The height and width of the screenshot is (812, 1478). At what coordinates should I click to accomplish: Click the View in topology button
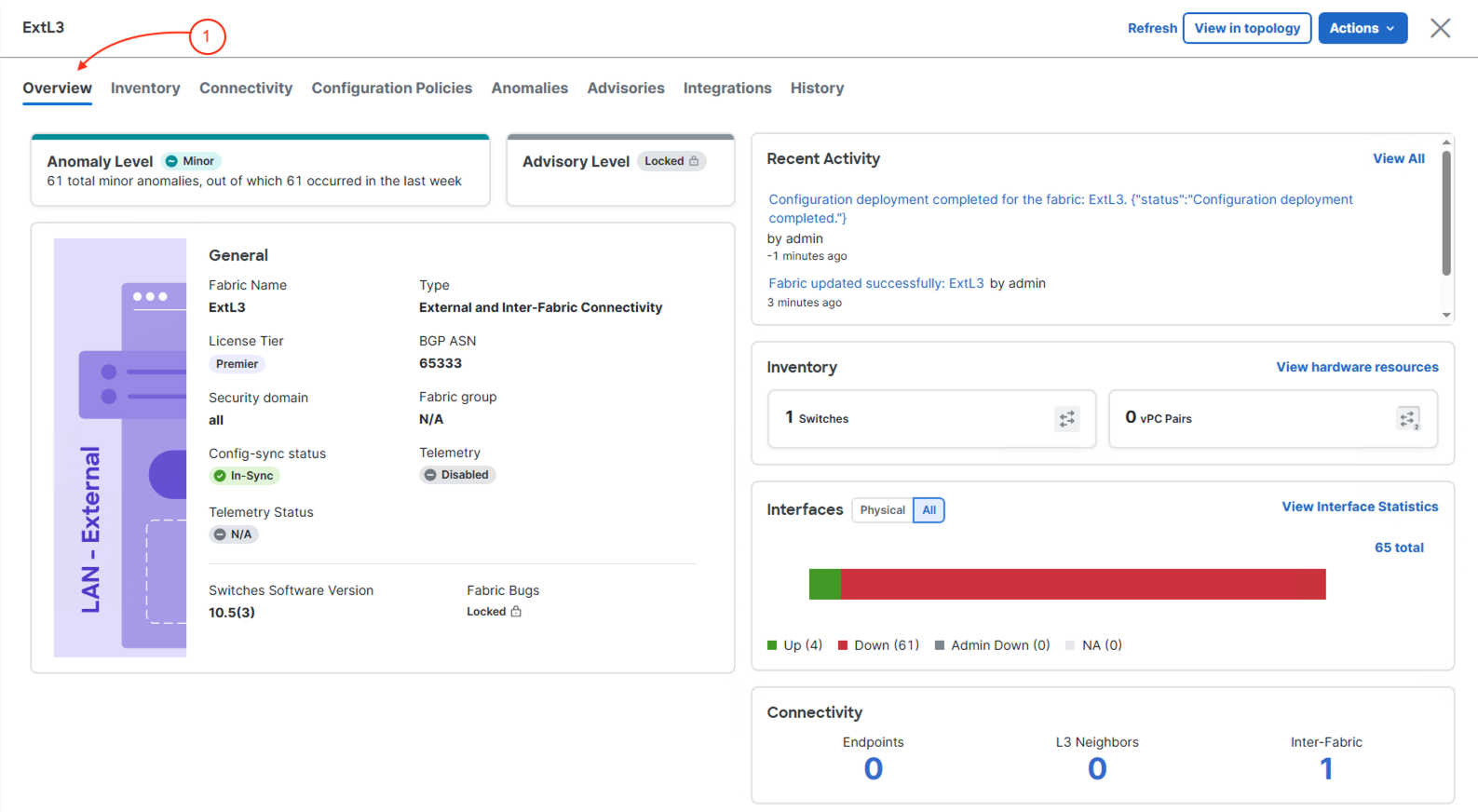tap(1247, 28)
